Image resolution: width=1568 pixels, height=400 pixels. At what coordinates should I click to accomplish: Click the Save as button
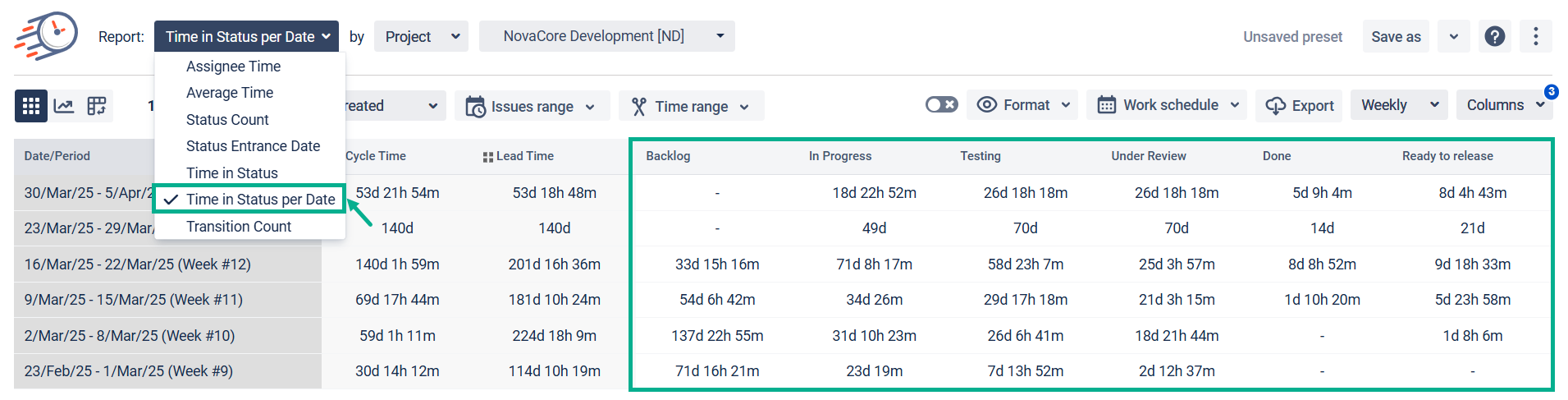click(1395, 37)
